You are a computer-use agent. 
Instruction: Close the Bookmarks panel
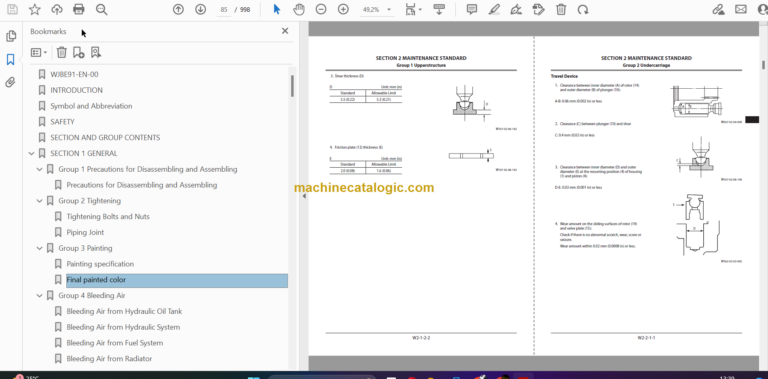pyautogui.click(x=285, y=31)
